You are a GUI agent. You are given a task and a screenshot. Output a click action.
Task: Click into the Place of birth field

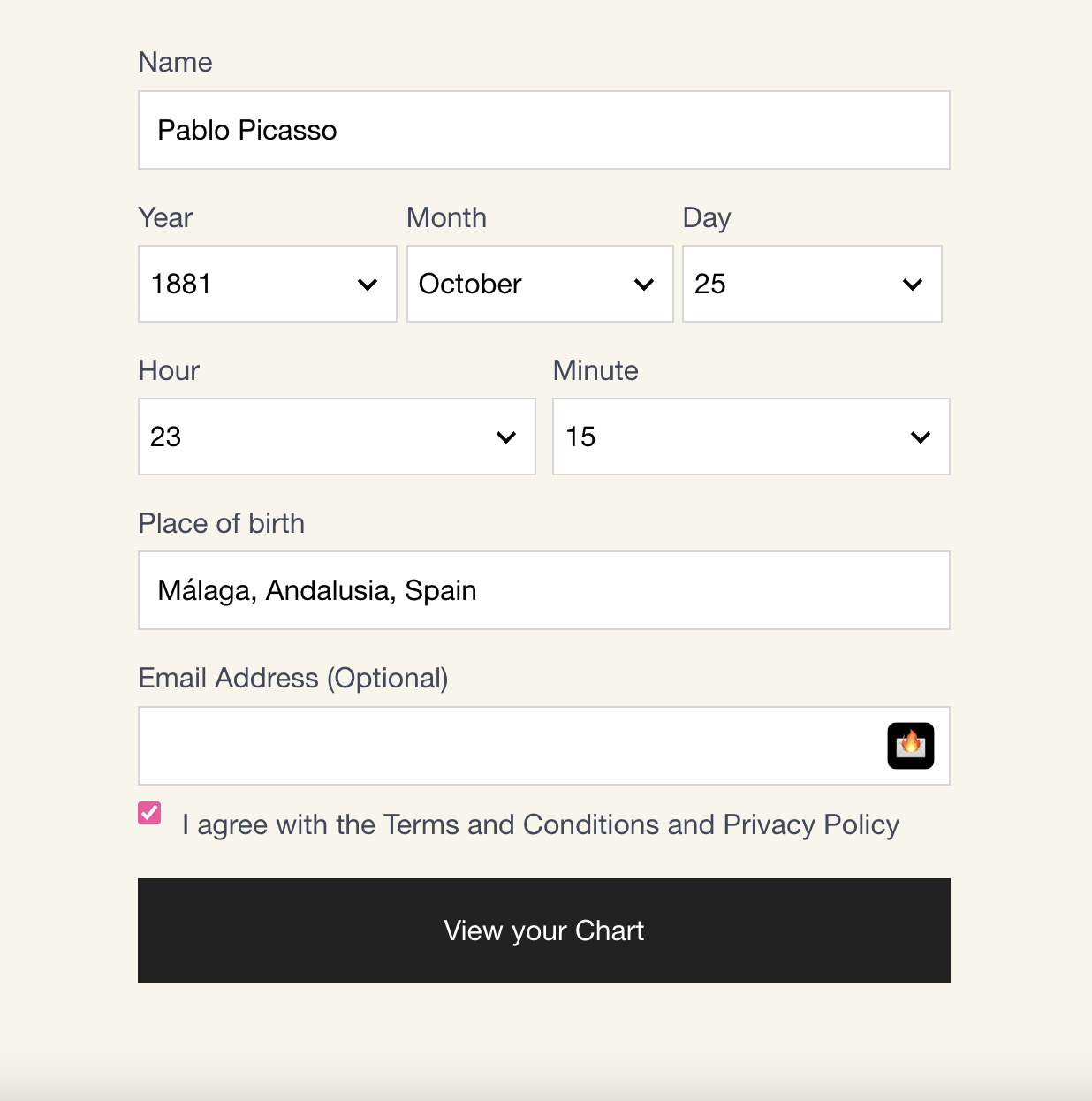[543, 590]
